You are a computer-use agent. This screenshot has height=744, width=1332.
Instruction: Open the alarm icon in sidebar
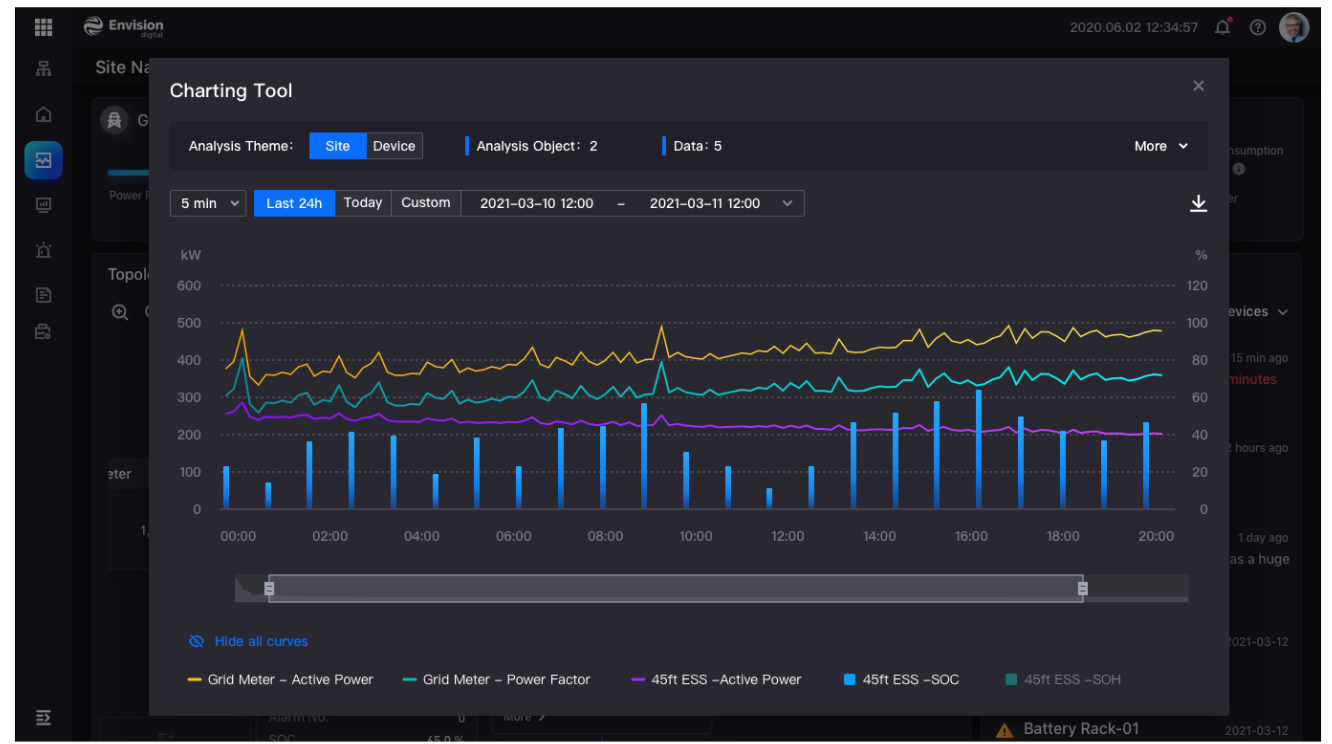click(43, 250)
